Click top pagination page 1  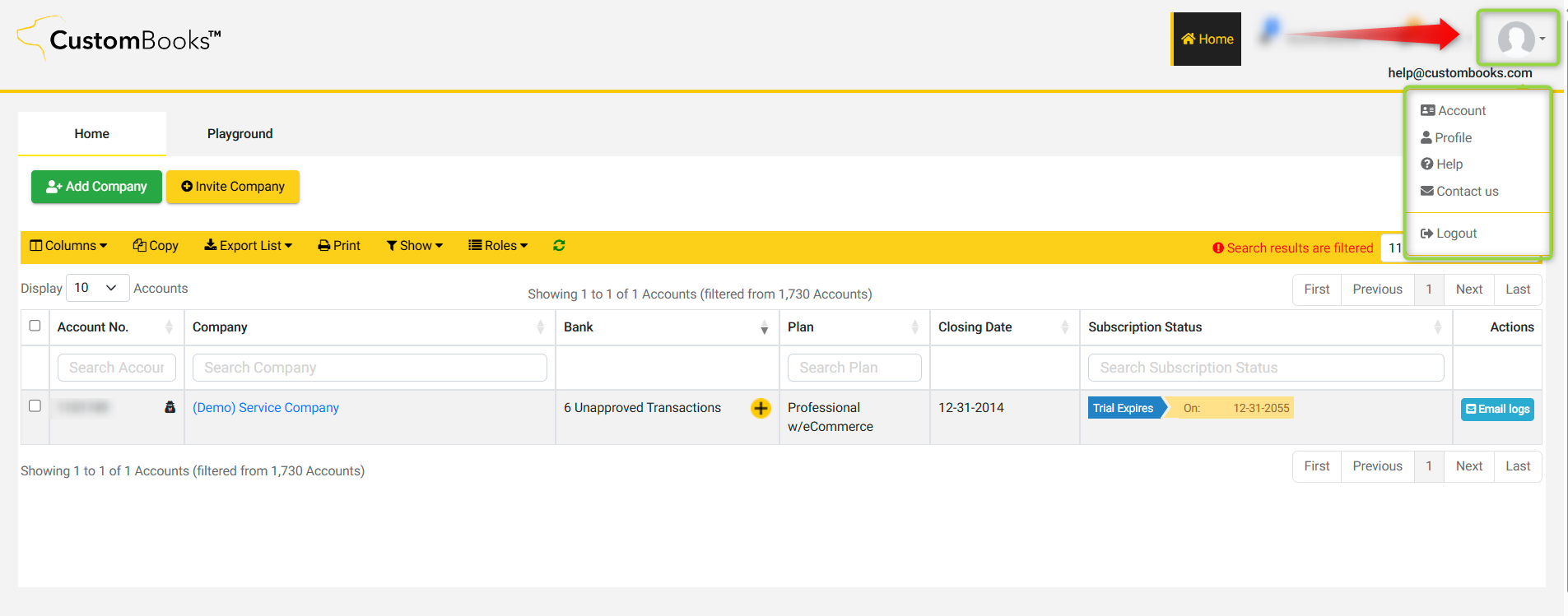click(1429, 289)
